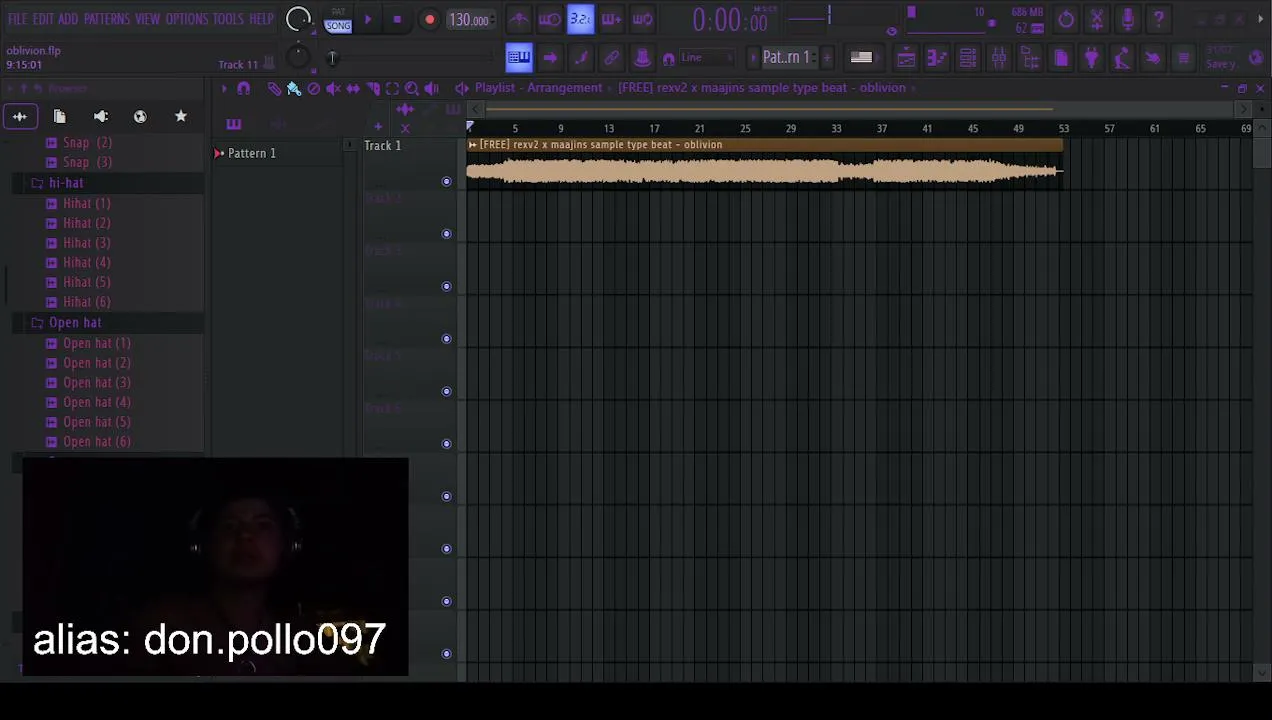
Task: Open the Playlist view icon
Action: click(x=905, y=57)
